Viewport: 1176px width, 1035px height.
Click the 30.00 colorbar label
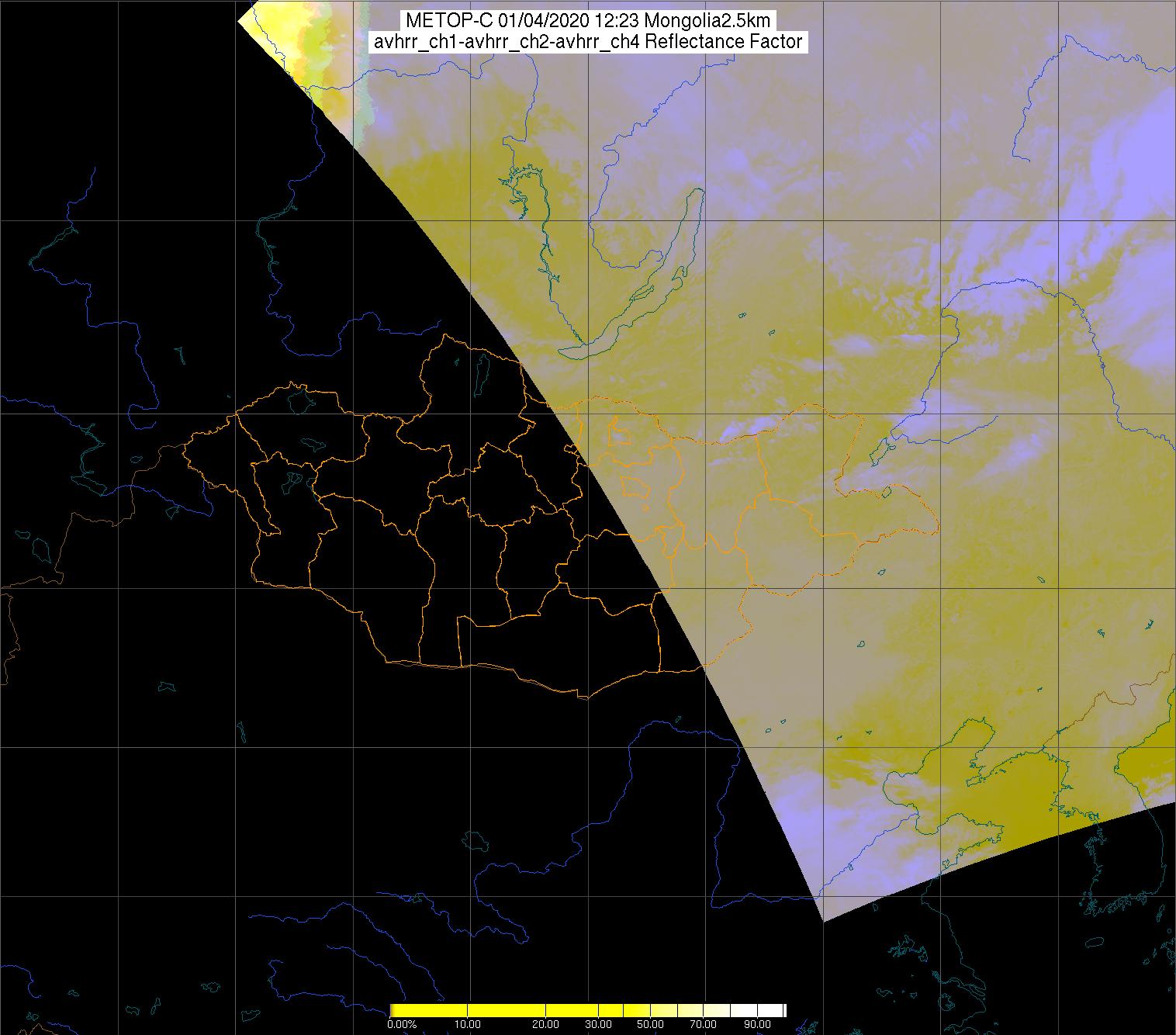tap(598, 1024)
